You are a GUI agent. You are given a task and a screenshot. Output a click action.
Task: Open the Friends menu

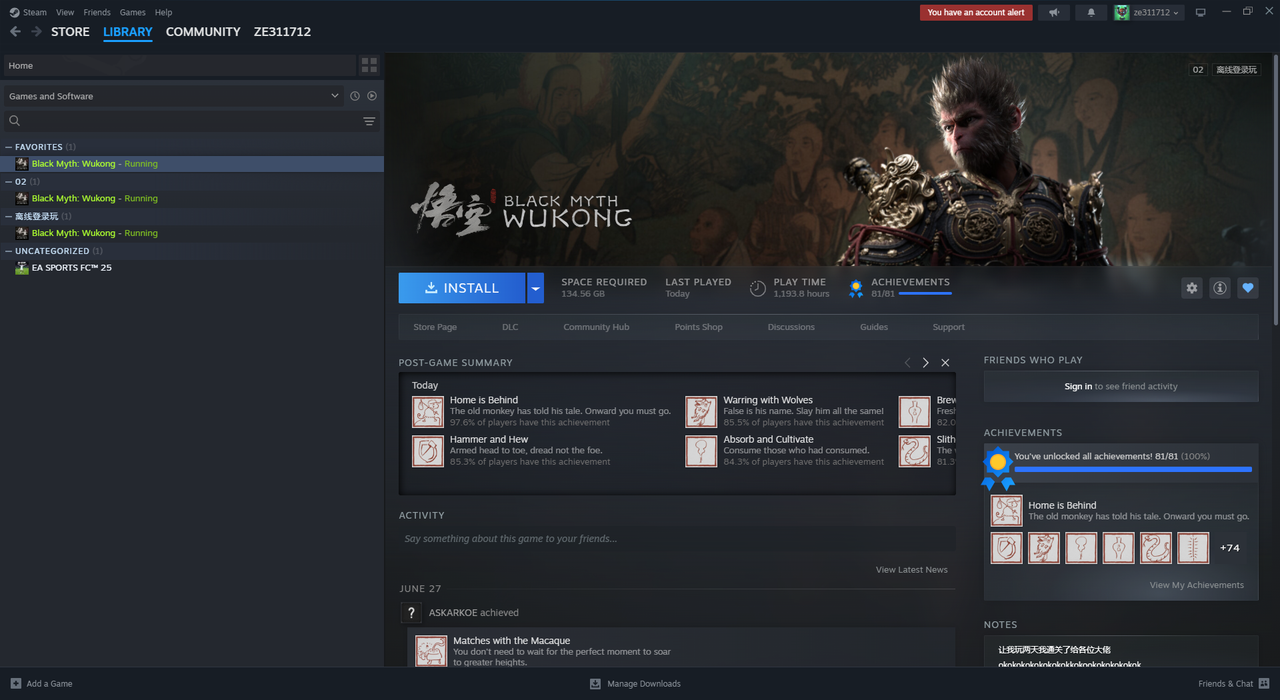(97, 12)
